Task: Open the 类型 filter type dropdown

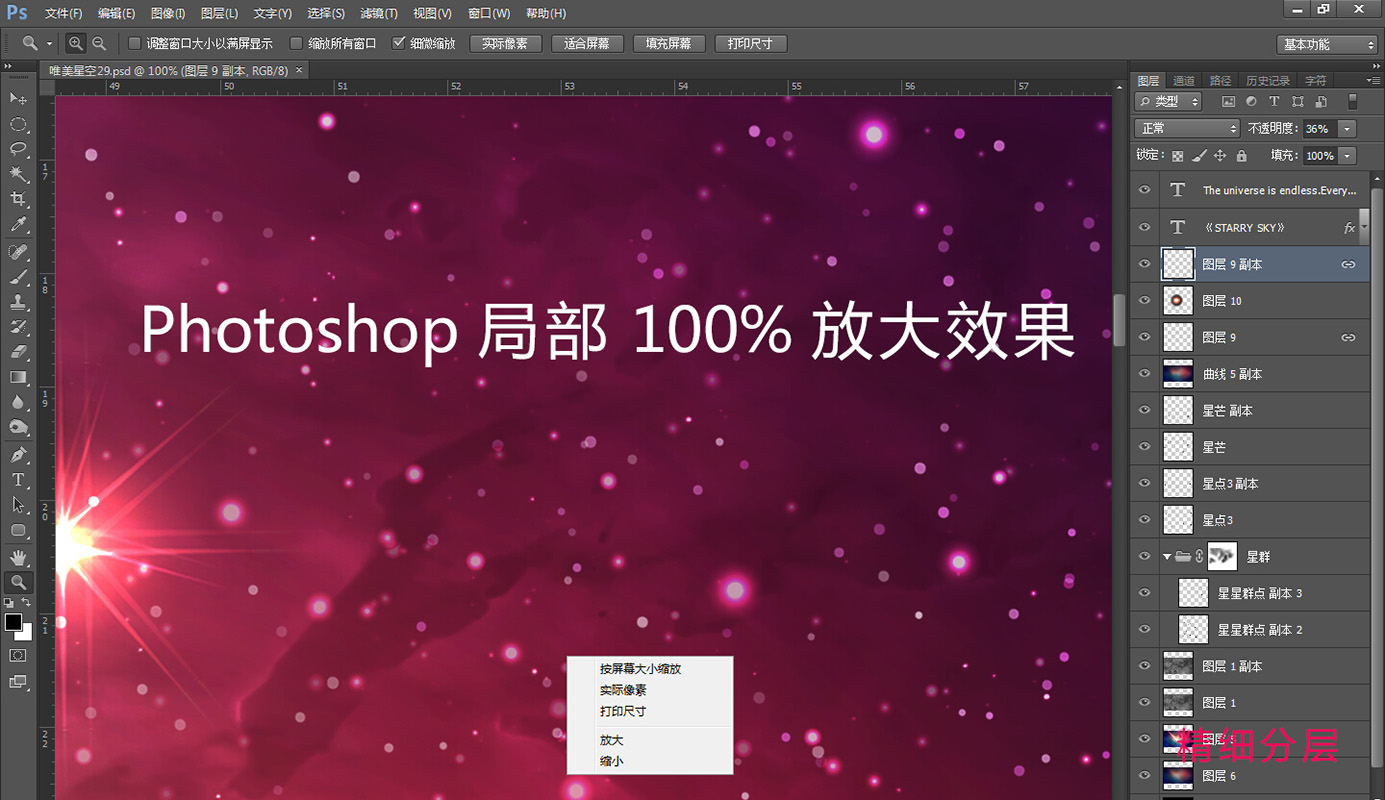Action: [x=1170, y=102]
